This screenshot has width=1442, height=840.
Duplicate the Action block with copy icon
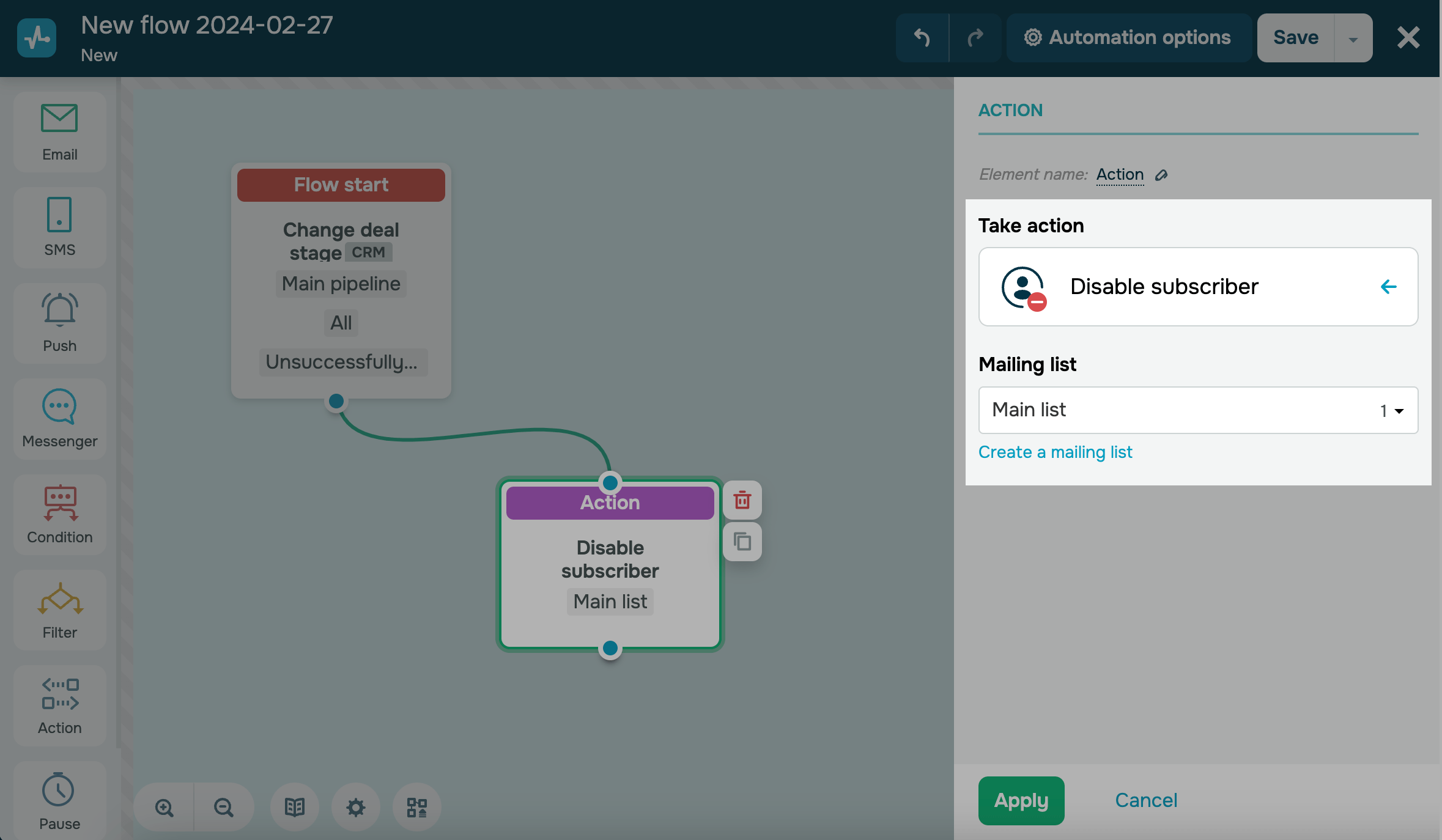(742, 542)
